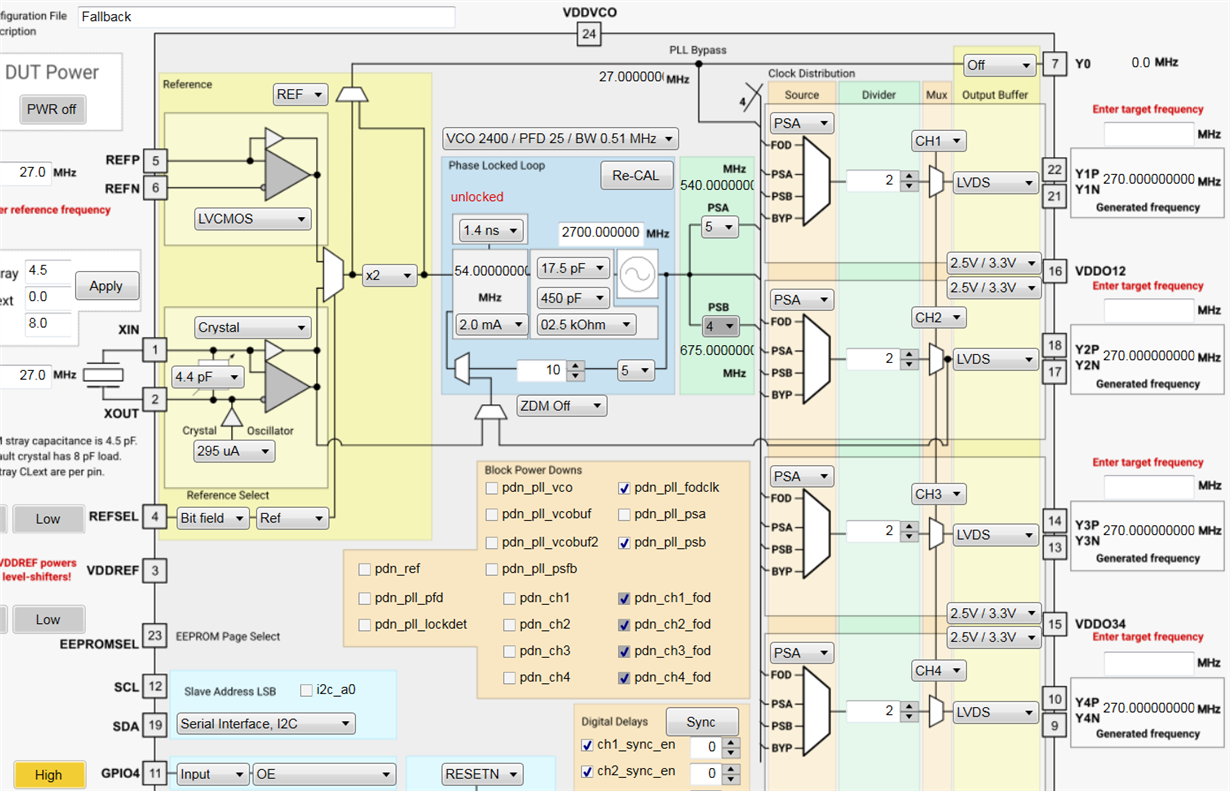Open the LVCMOS input buffer dropdown
Image resolution: width=1230 pixels, height=791 pixels.
click(x=252, y=219)
